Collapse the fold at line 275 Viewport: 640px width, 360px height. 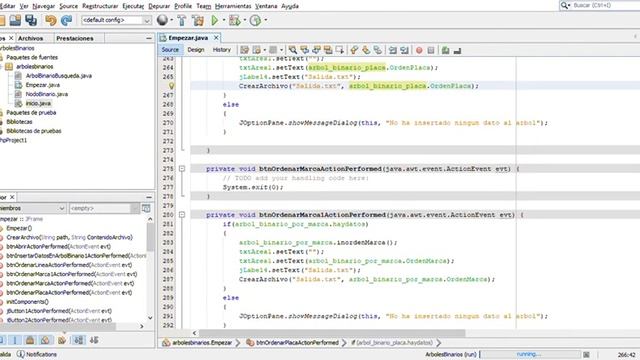182,169
